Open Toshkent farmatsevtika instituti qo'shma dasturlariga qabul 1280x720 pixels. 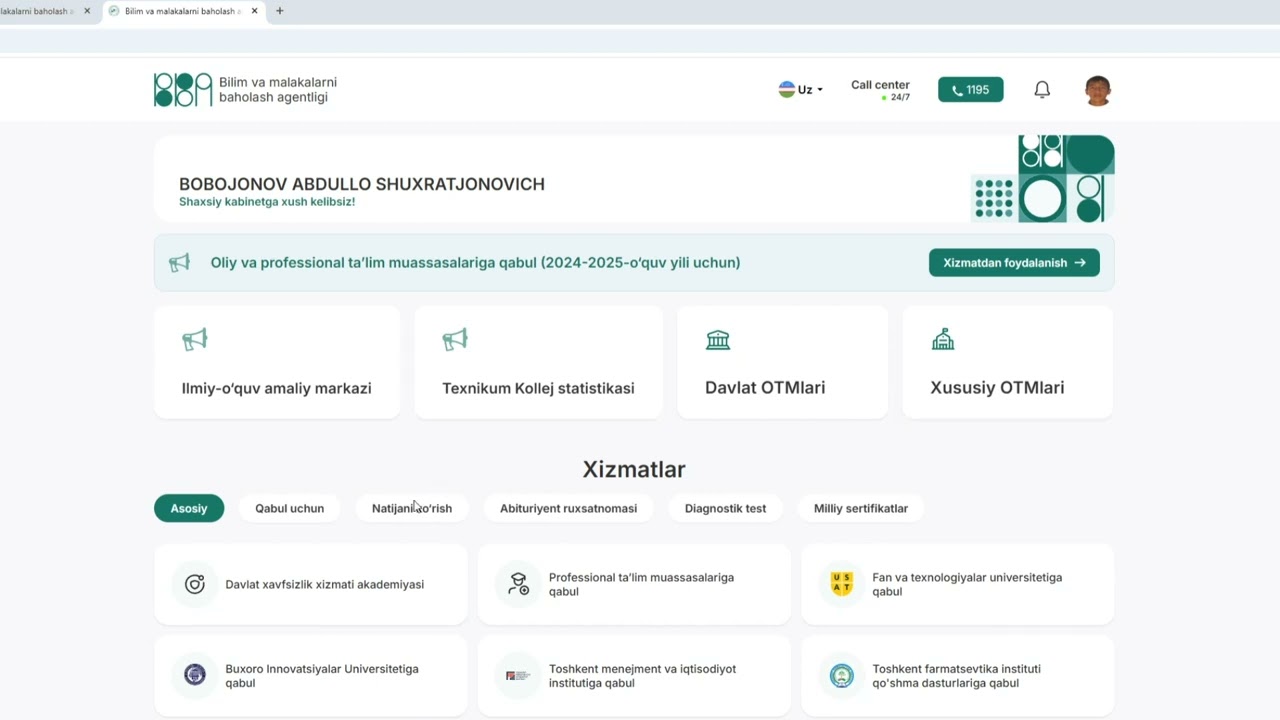click(958, 676)
